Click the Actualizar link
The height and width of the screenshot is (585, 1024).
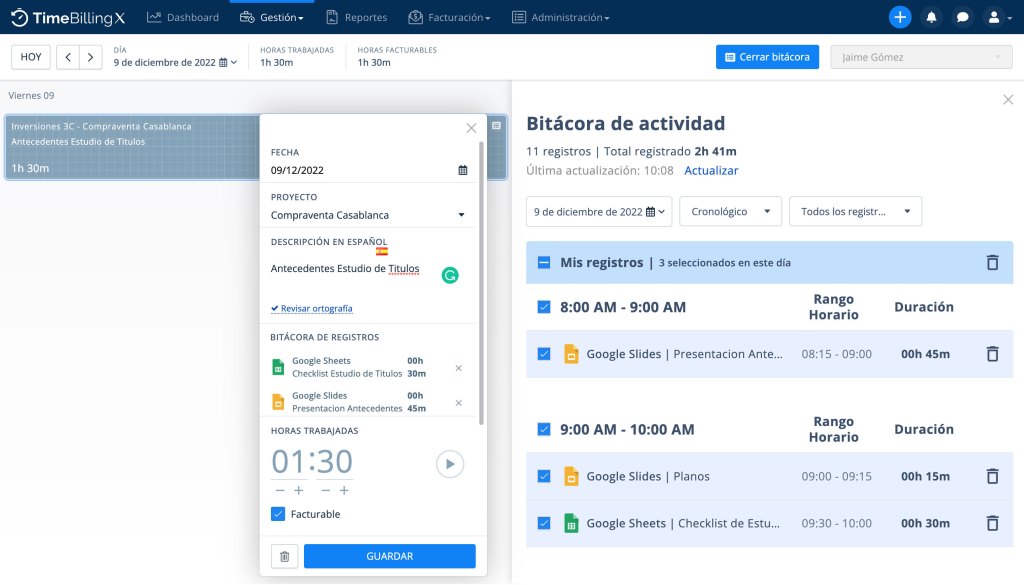pos(711,170)
